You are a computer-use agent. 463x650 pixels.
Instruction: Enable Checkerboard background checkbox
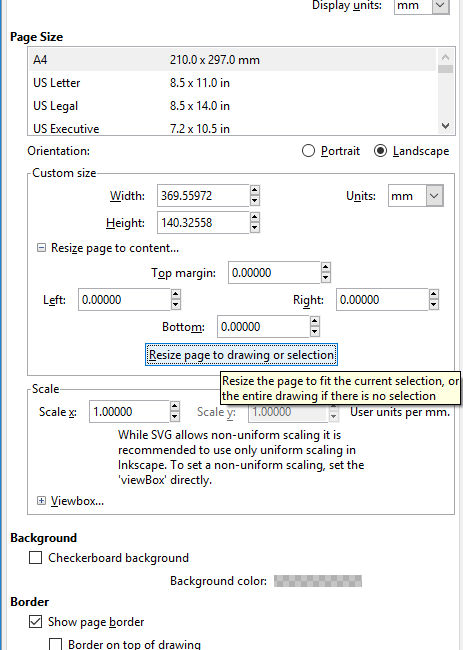[36, 558]
